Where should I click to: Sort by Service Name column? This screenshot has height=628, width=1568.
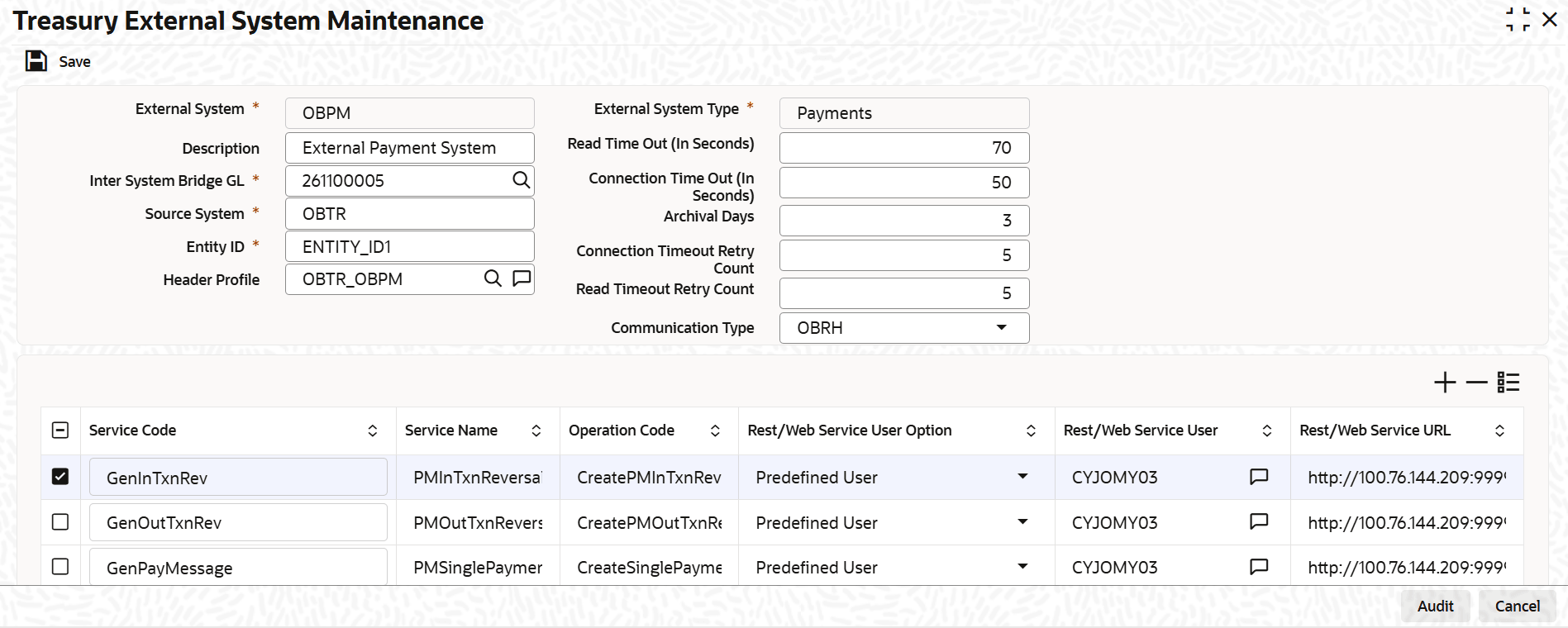point(536,431)
